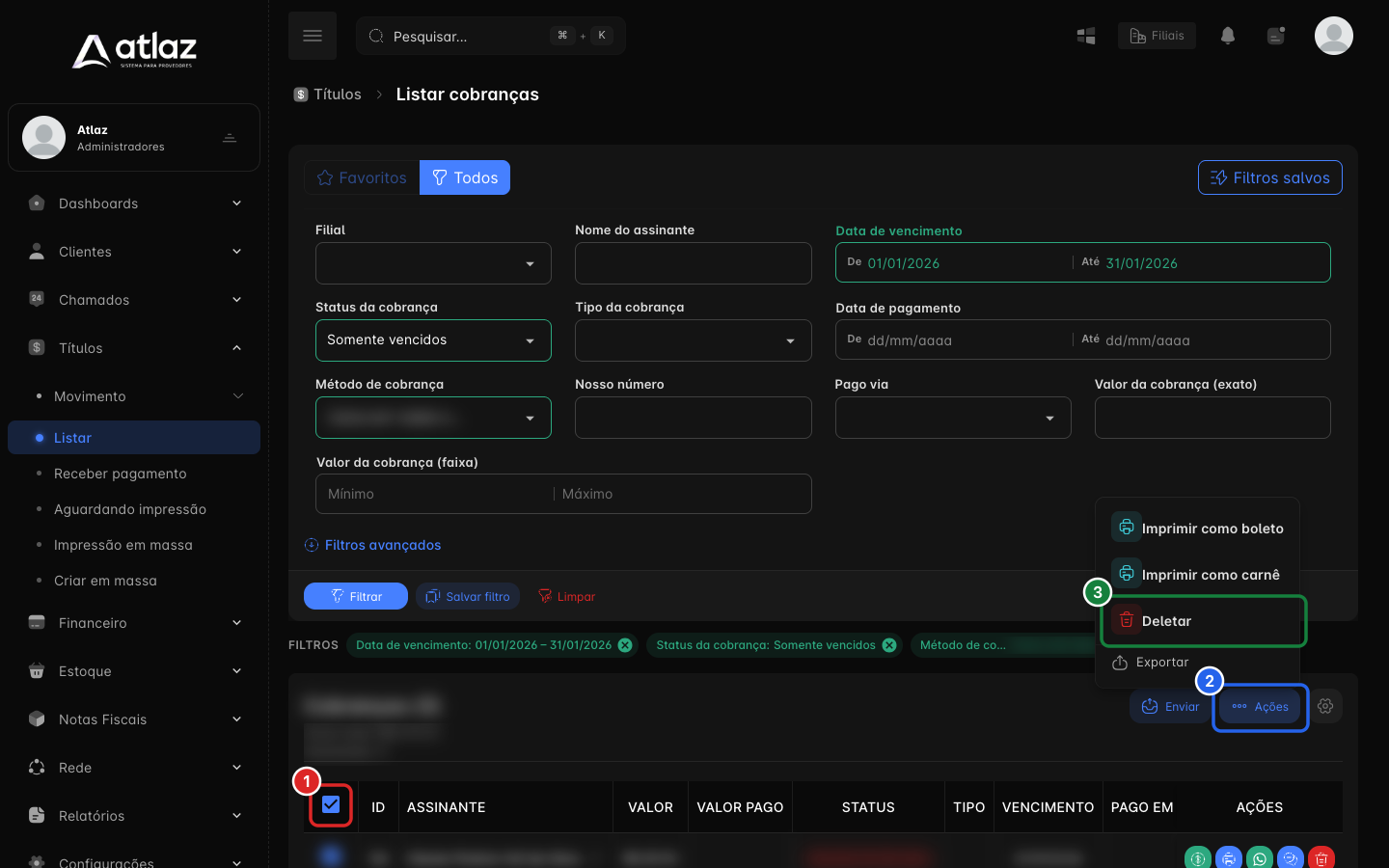Expand the Financeiro sidebar section
The image size is (1389, 868).
pyautogui.click(x=134, y=623)
